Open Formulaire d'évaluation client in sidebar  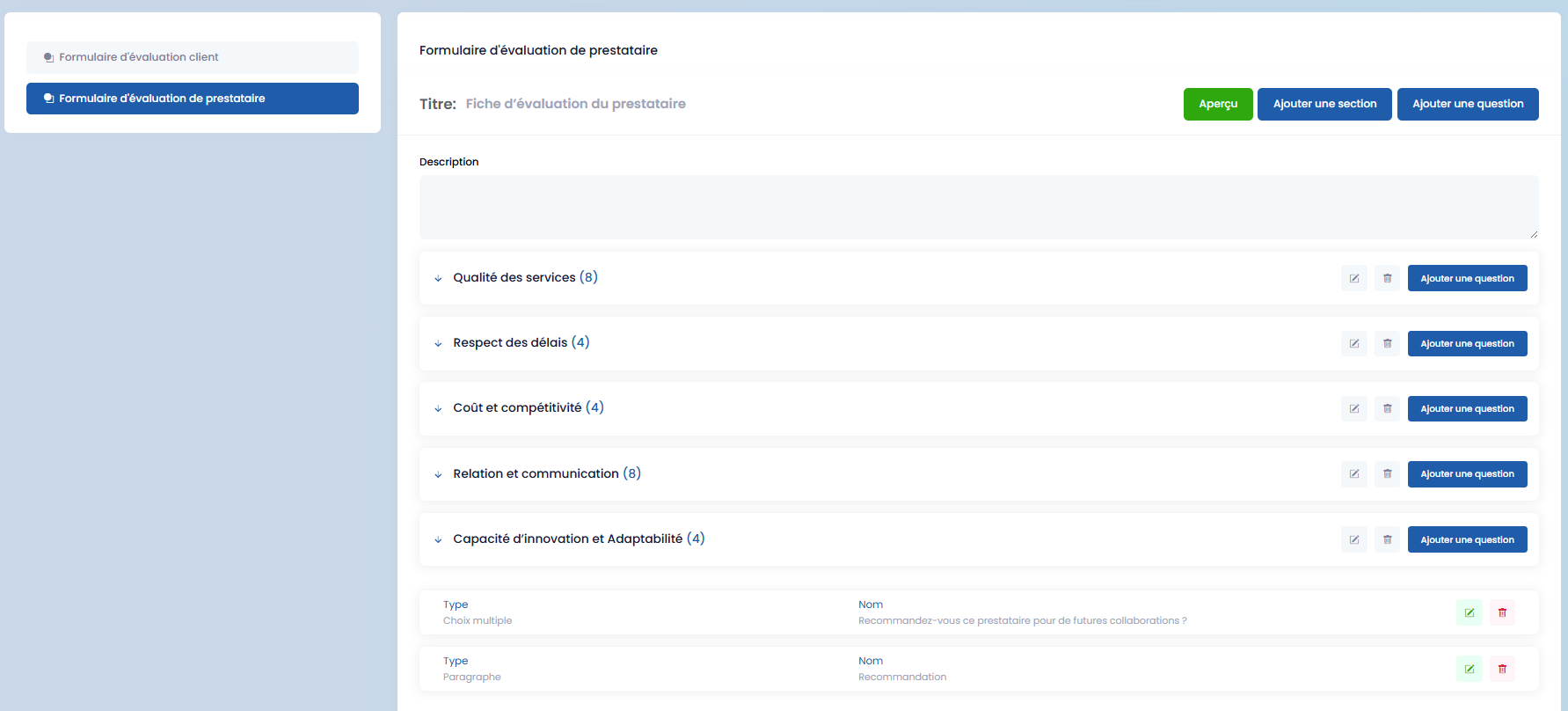(192, 57)
